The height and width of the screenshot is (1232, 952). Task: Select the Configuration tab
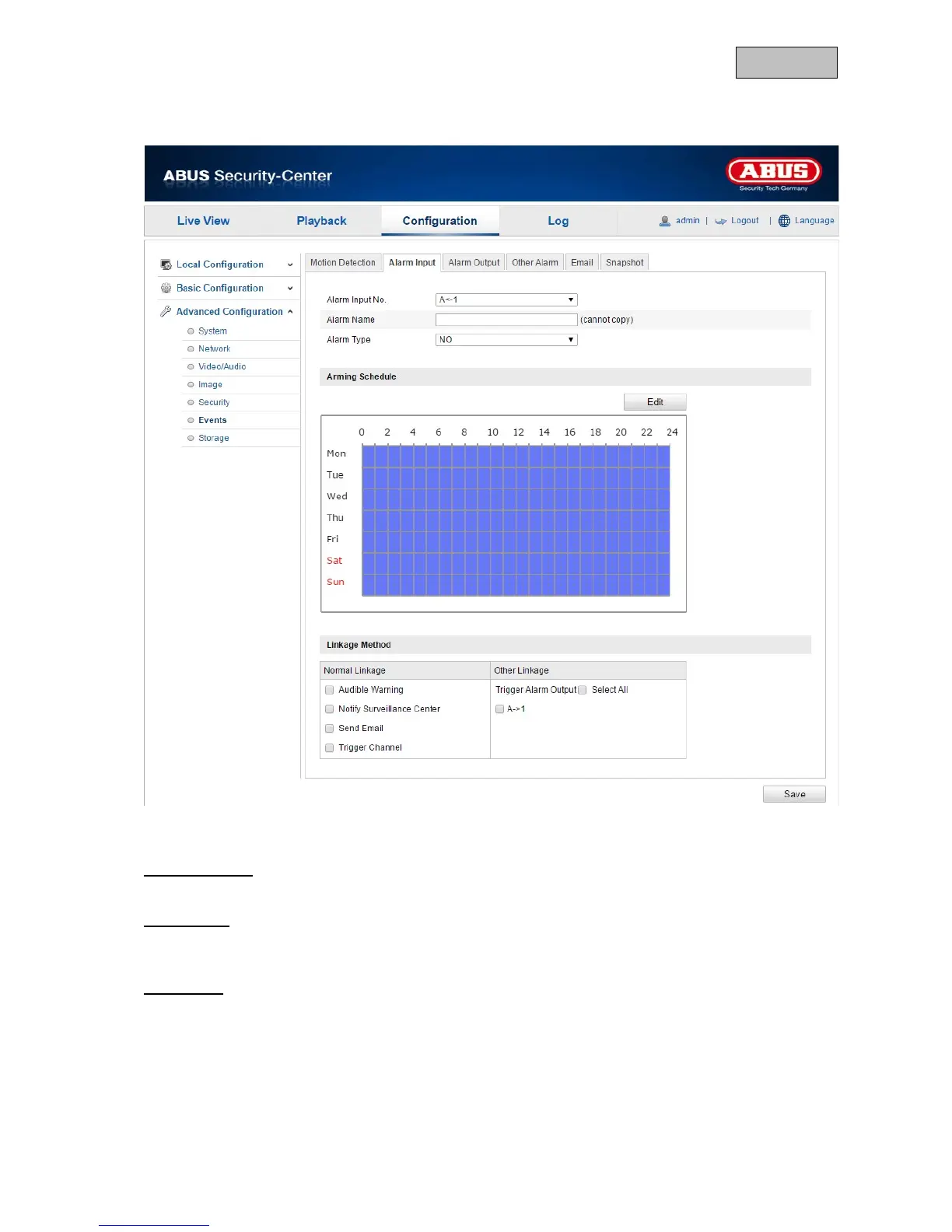point(440,221)
